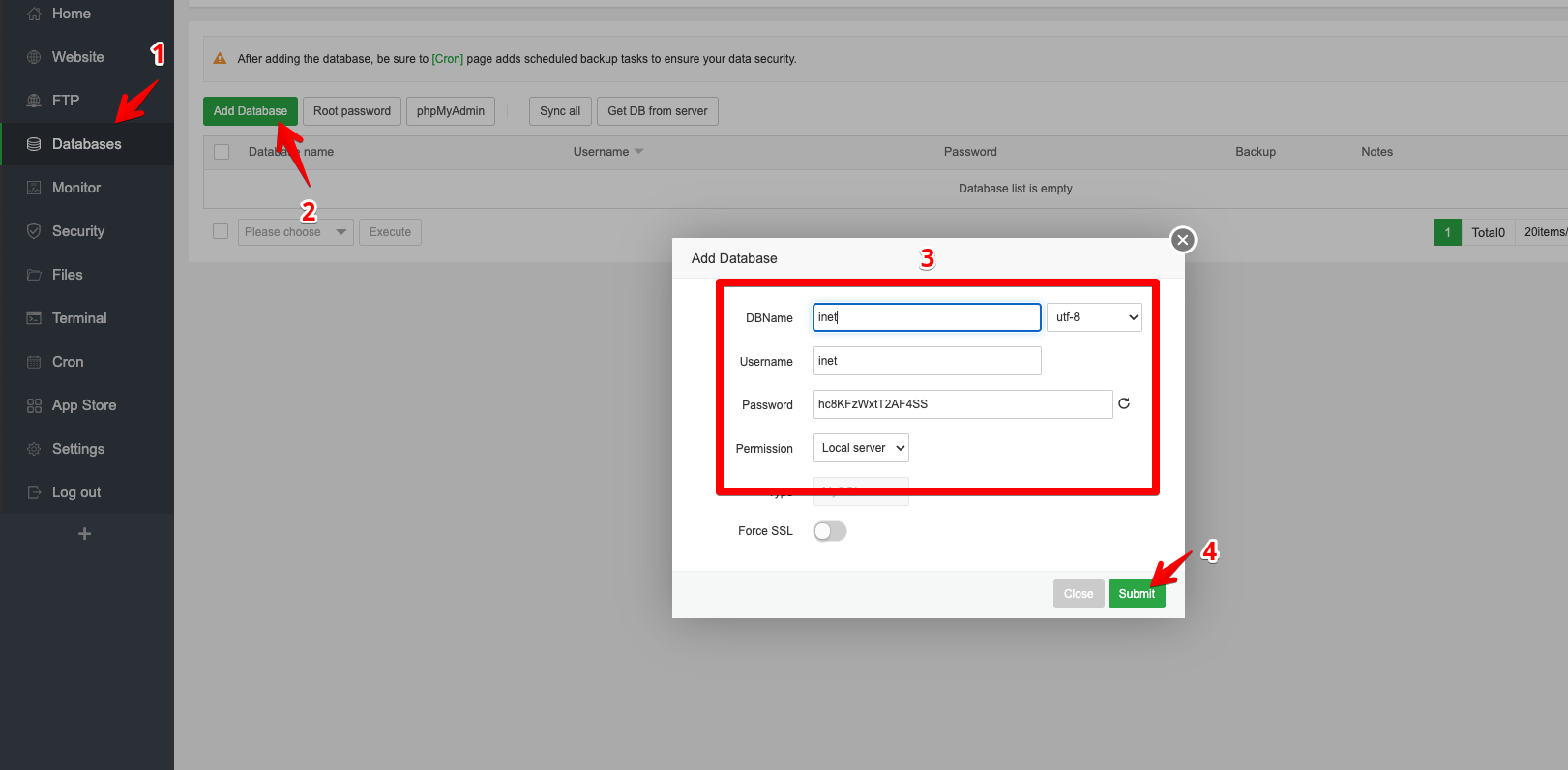Click the Security shield icon
Screen dimensions: 1568x770
click(x=34, y=231)
